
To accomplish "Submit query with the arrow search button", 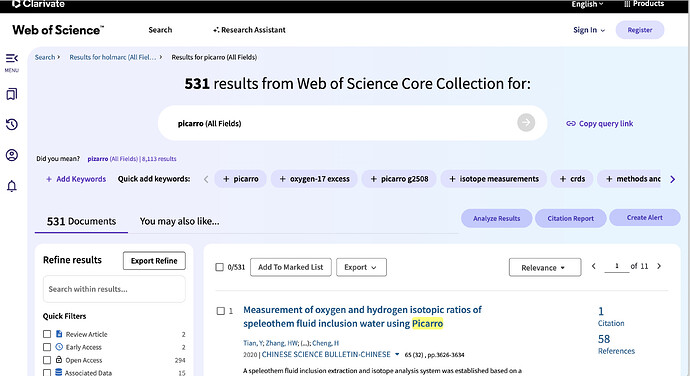I will point(526,123).
